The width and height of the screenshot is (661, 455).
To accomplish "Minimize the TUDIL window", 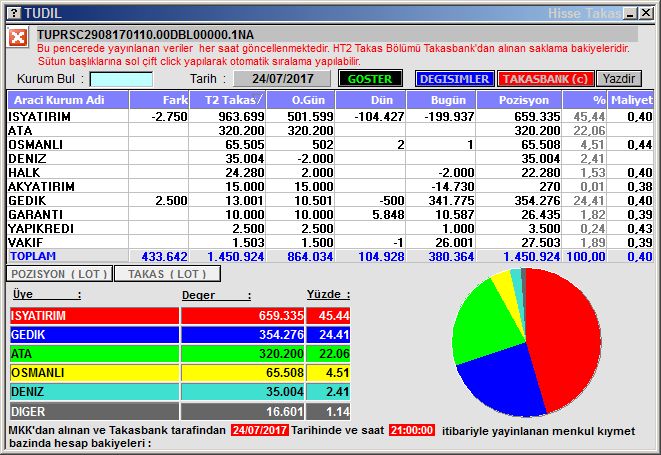I will point(631,13).
